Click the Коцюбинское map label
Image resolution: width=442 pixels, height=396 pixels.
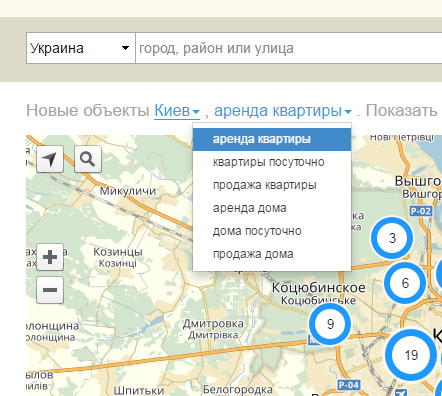pos(319,287)
